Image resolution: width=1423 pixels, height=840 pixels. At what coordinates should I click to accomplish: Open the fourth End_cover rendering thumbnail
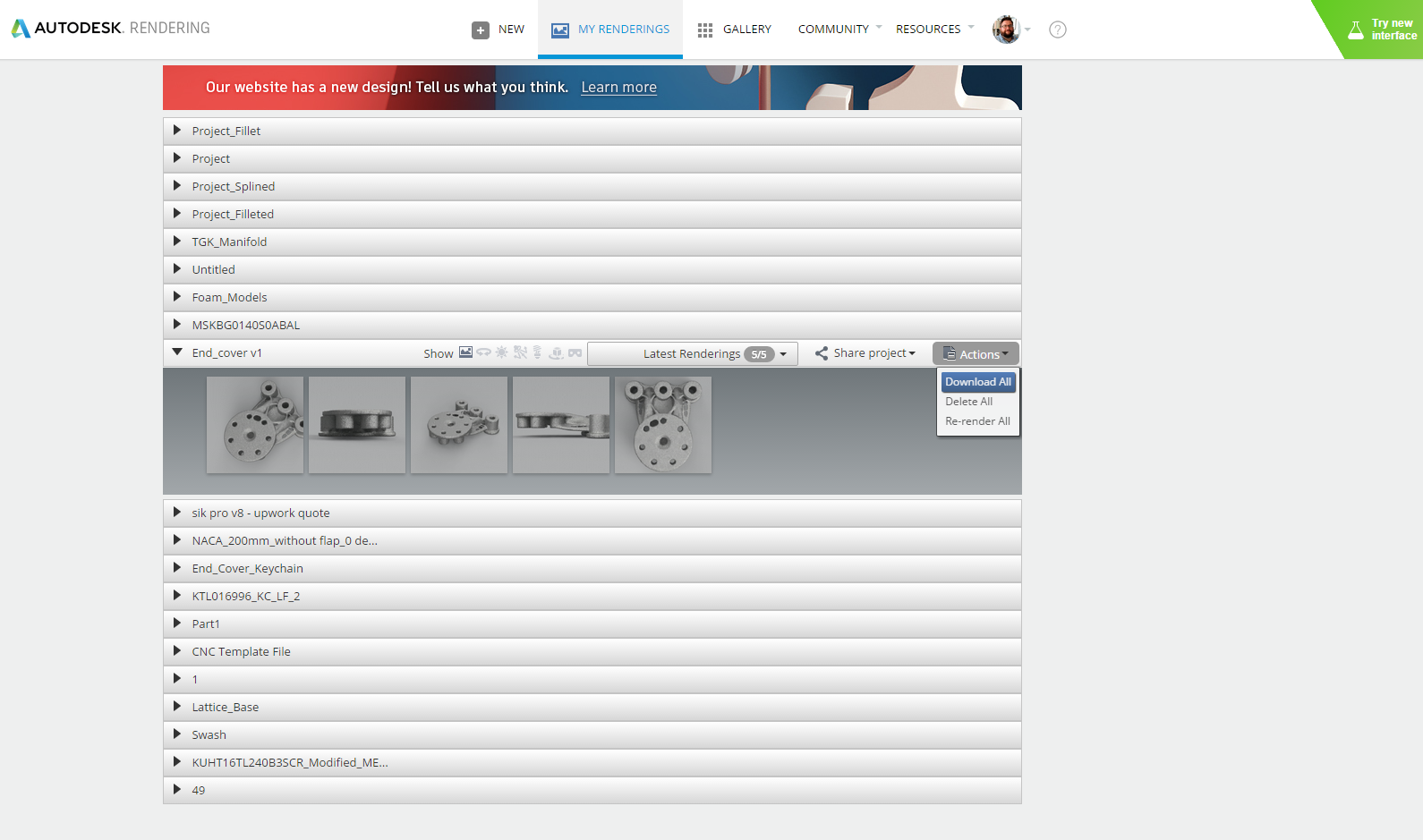[561, 425]
